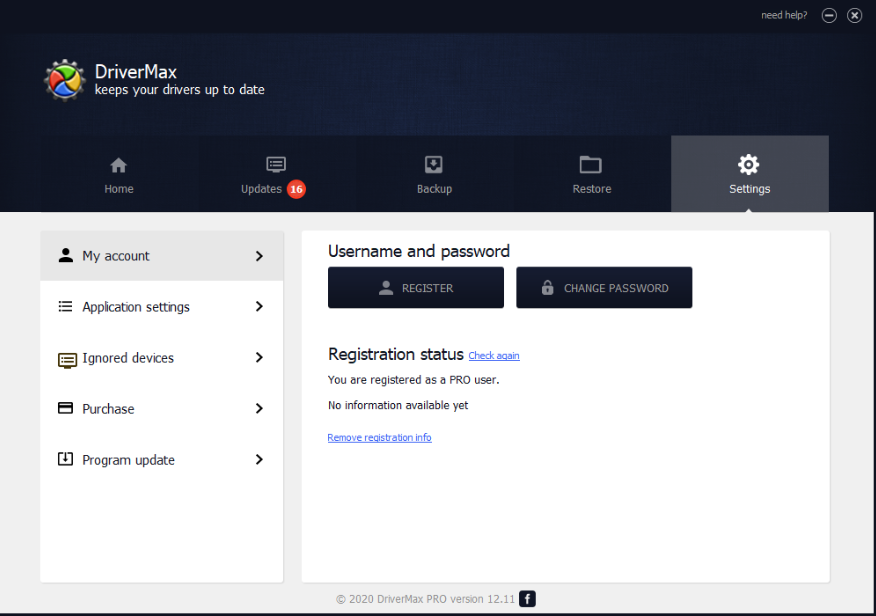Minimize the DriverMax window
876x616 pixels.
click(829, 16)
